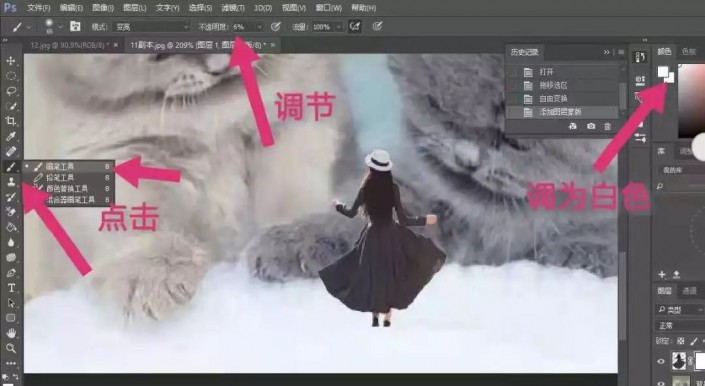Select the Move tool
The height and width of the screenshot is (386, 705).
pyautogui.click(x=11, y=61)
